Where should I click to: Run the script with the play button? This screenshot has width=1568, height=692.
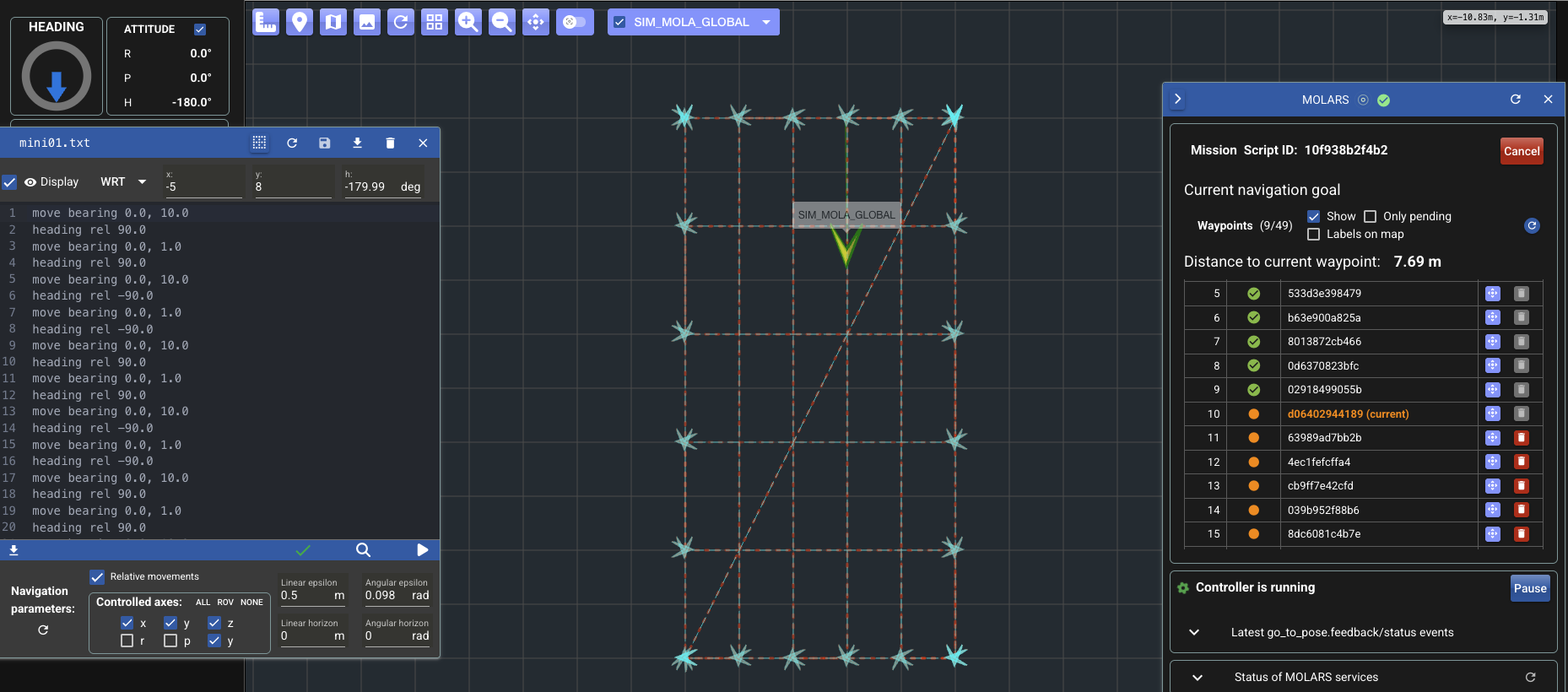click(x=422, y=550)
